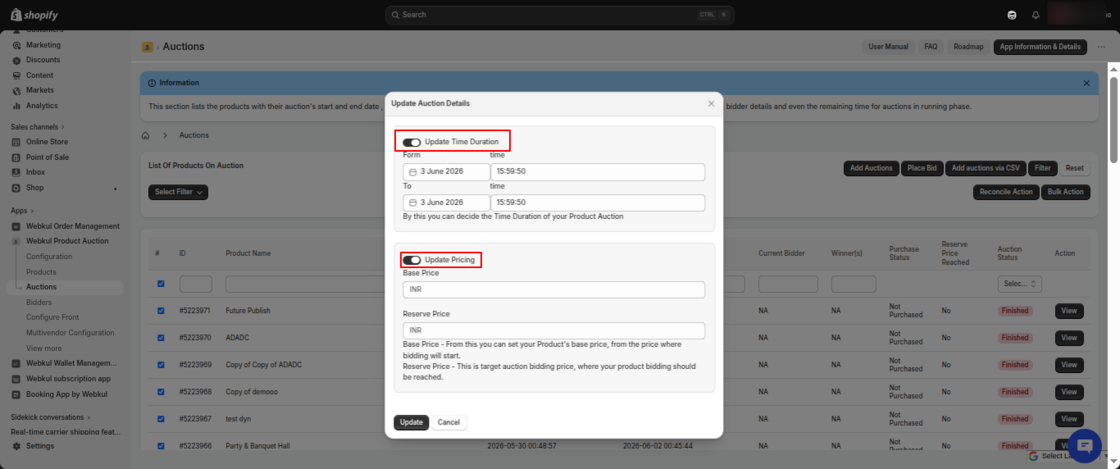Click the Marketing icon in sidebar

pyautogui.click(x=16, y=45)
